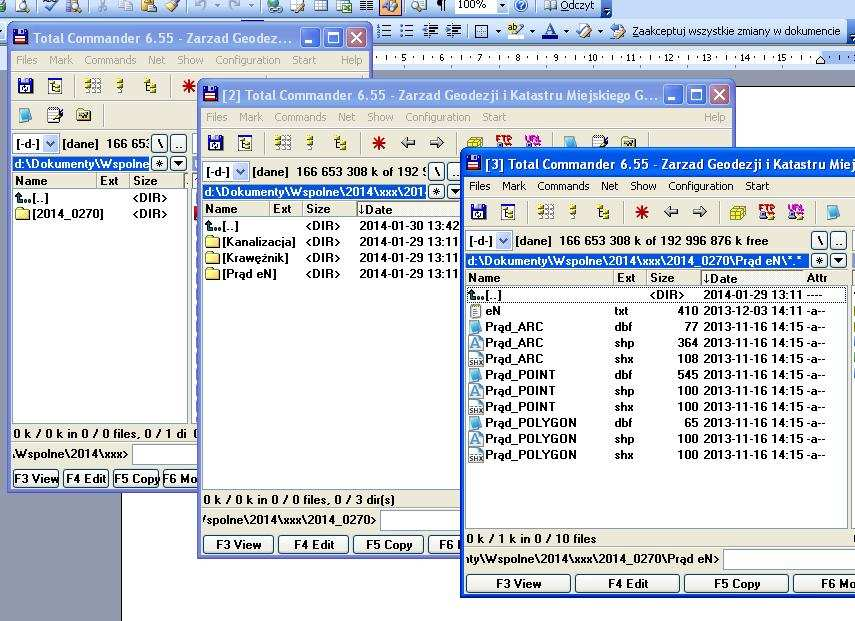Viewport: 855px width, 621px height.
Task: Click brief view icon in first Total Commander window
Action: click(92, 86)
